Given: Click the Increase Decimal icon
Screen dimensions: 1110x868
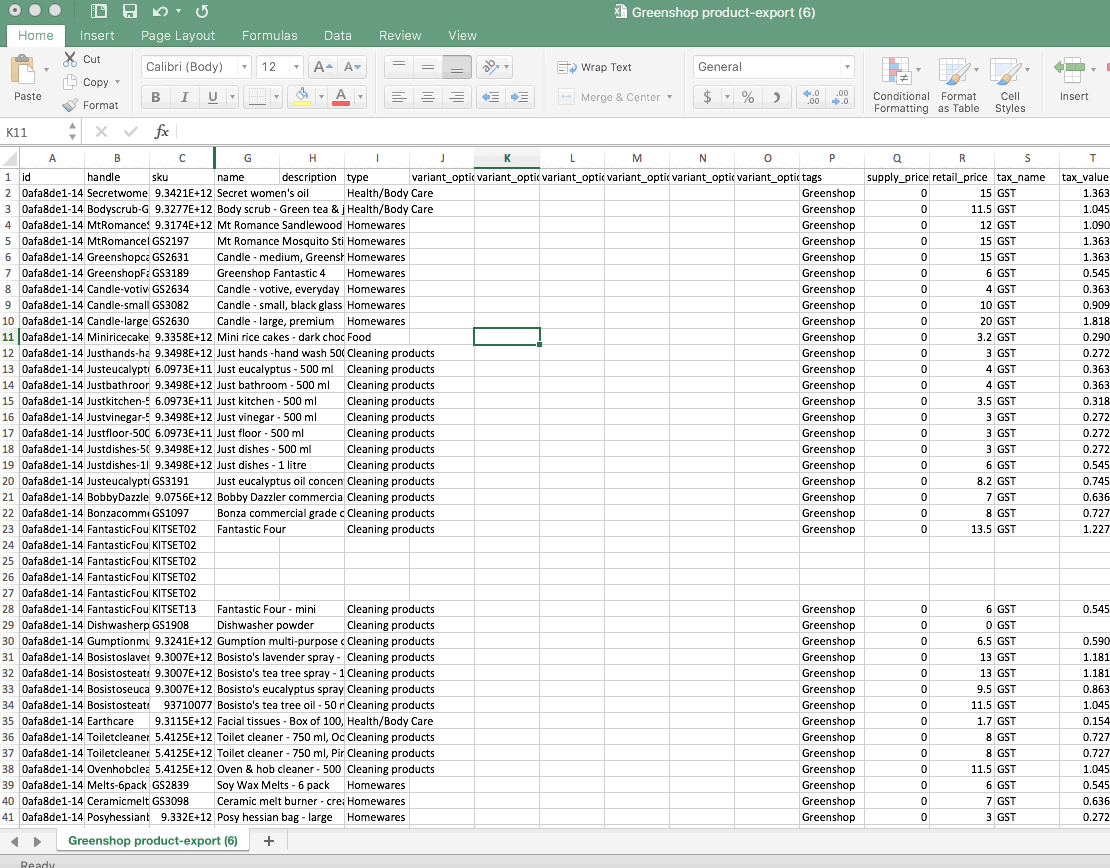Looking at the screenshot, I should [811, 97].
